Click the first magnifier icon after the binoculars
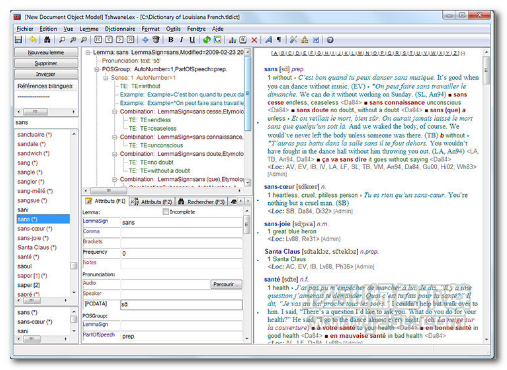This screenshot has height=370, width=507. pos(62,40)
